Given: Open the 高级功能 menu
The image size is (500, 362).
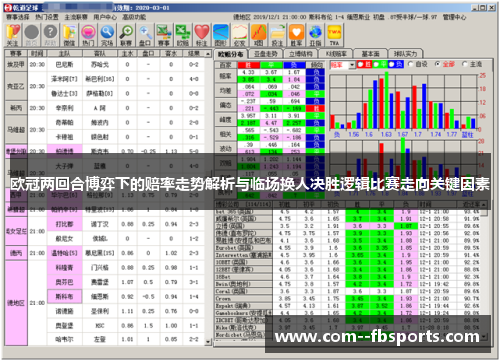Looking at the screenshot, I should coord(134,17).
